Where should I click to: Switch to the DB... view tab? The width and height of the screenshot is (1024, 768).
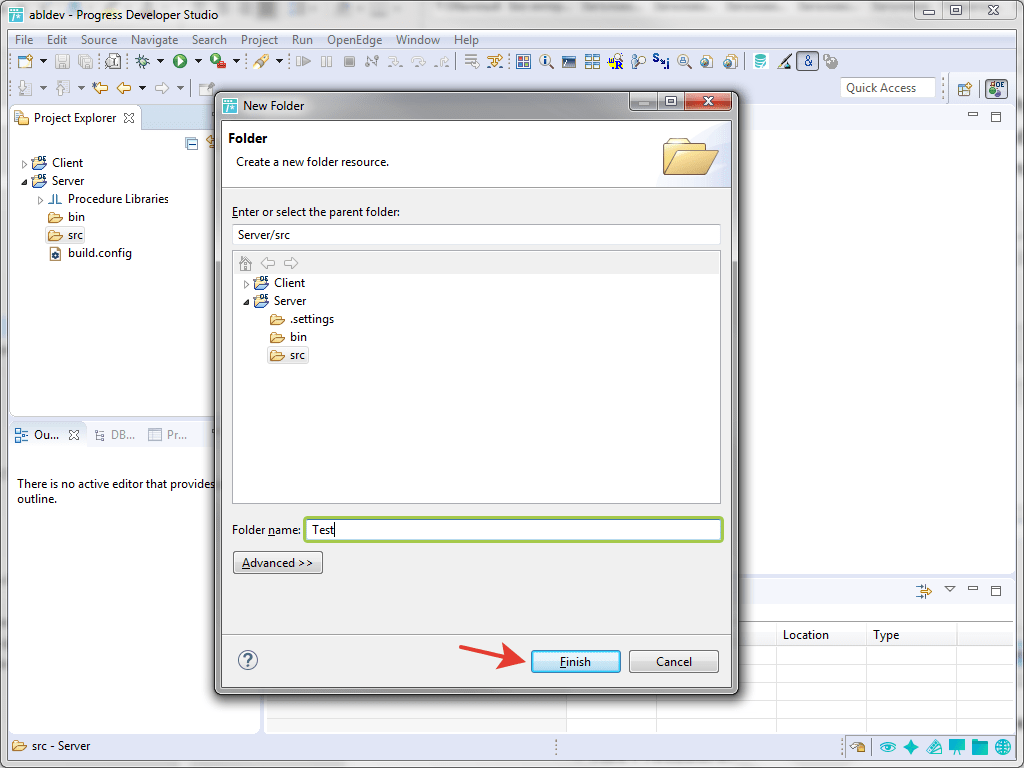point(115,435)
